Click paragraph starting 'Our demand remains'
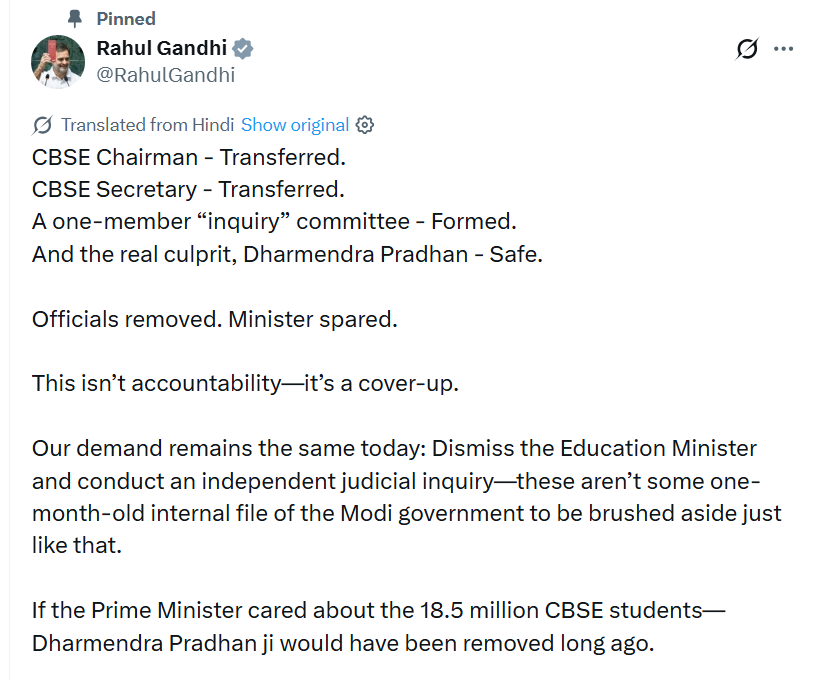 pos(406,497)
